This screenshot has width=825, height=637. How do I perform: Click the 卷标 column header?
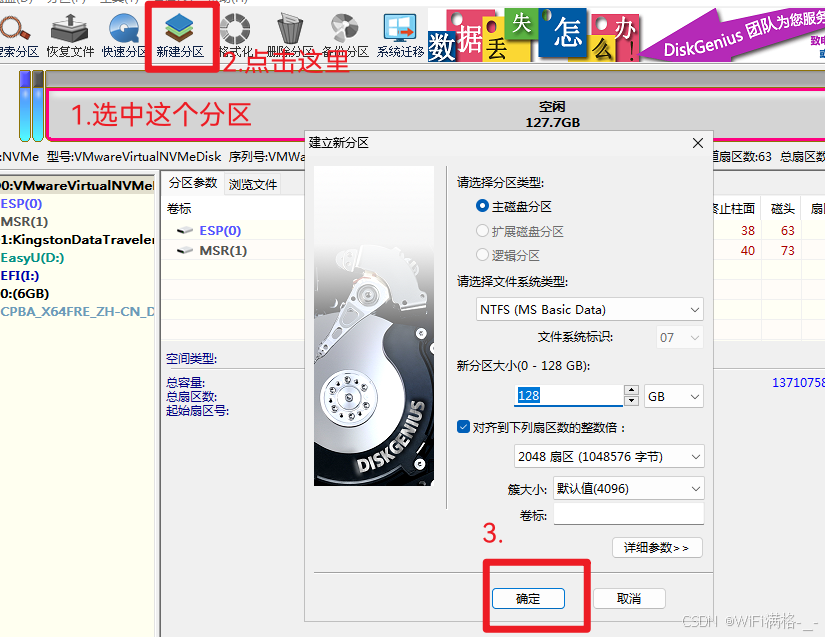(x=179, y=208)
